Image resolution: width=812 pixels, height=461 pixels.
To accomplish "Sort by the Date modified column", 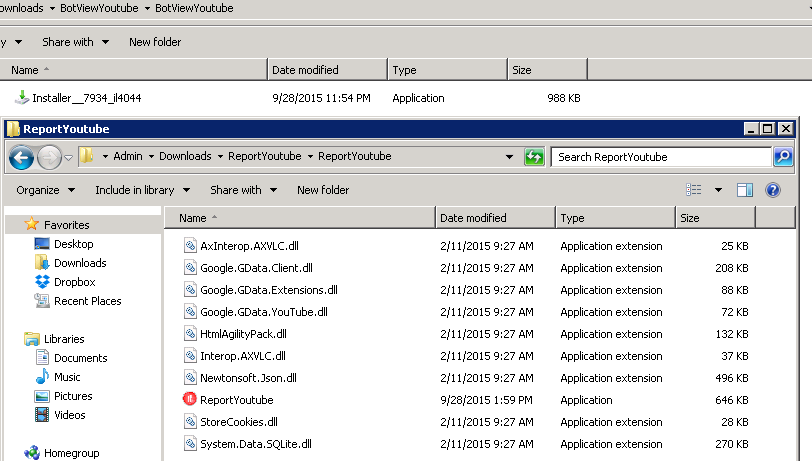I will (473, 218).
